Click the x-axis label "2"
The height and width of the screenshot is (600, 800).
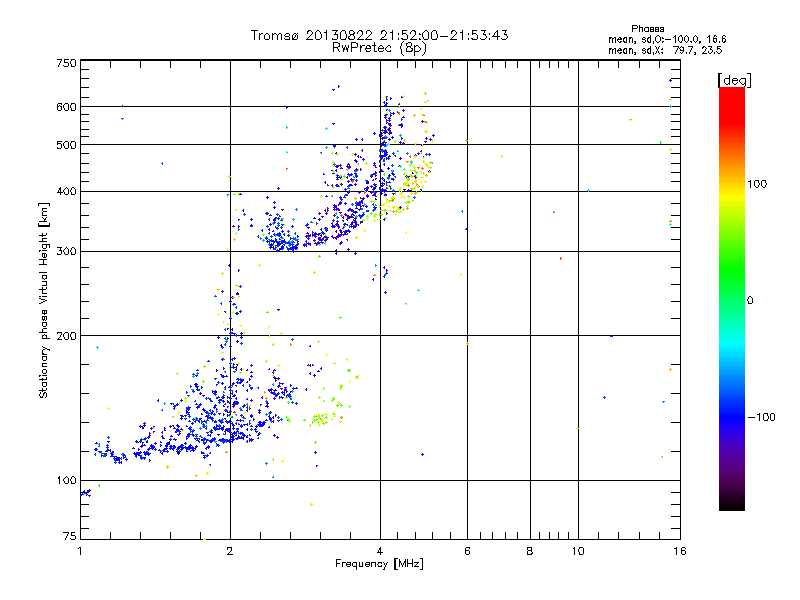click(x=230, y=551)
